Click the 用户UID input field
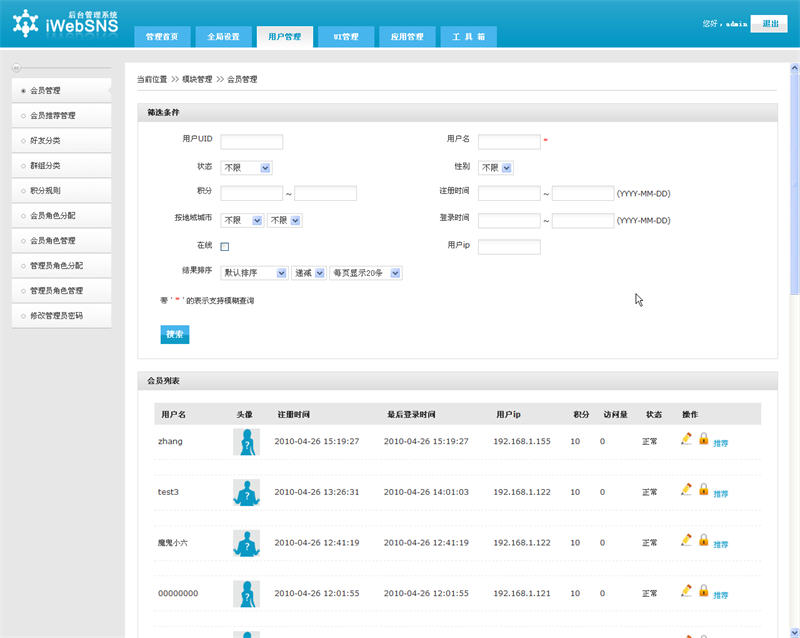This screenshot has width=800, height=638. coord(252,141)
